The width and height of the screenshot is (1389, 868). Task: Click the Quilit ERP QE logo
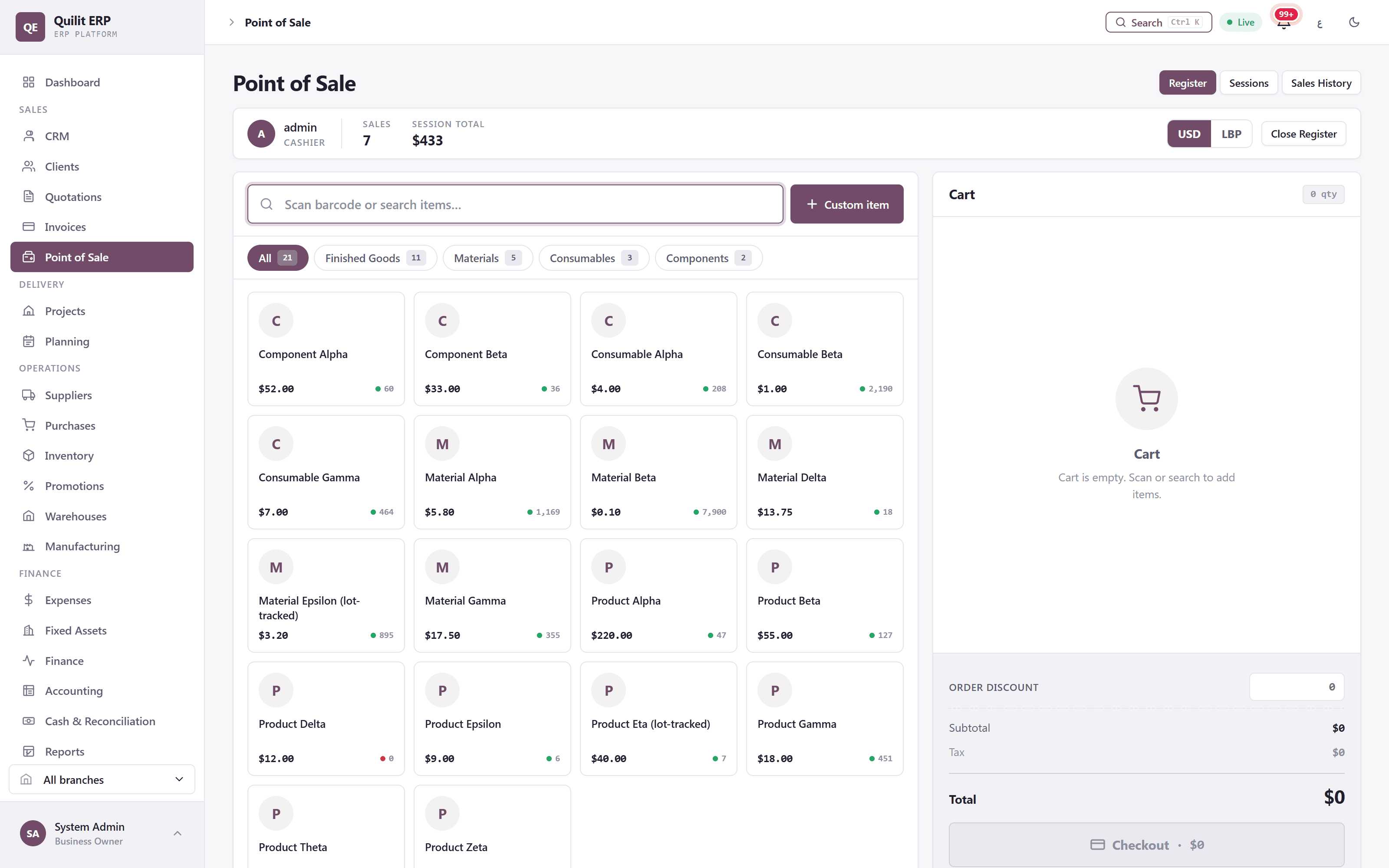point(30,27)
